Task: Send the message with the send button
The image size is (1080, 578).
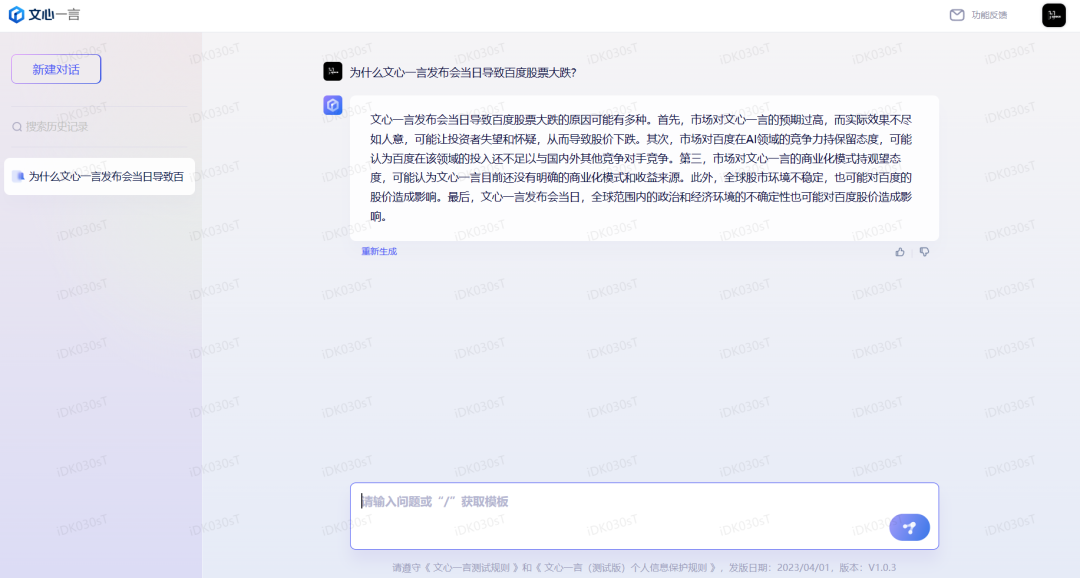Action: click(x=909, y=528)
